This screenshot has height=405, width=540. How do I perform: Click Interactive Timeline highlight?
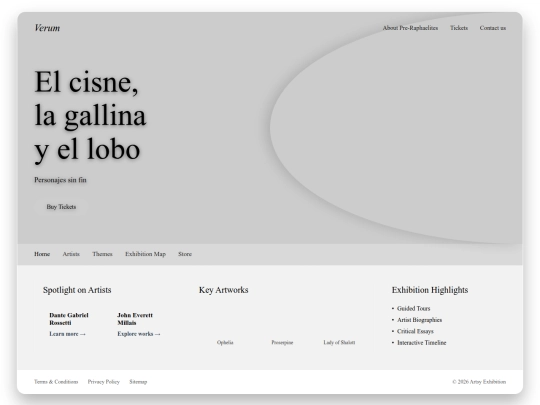pyautogui.click(x=422, y=342)
